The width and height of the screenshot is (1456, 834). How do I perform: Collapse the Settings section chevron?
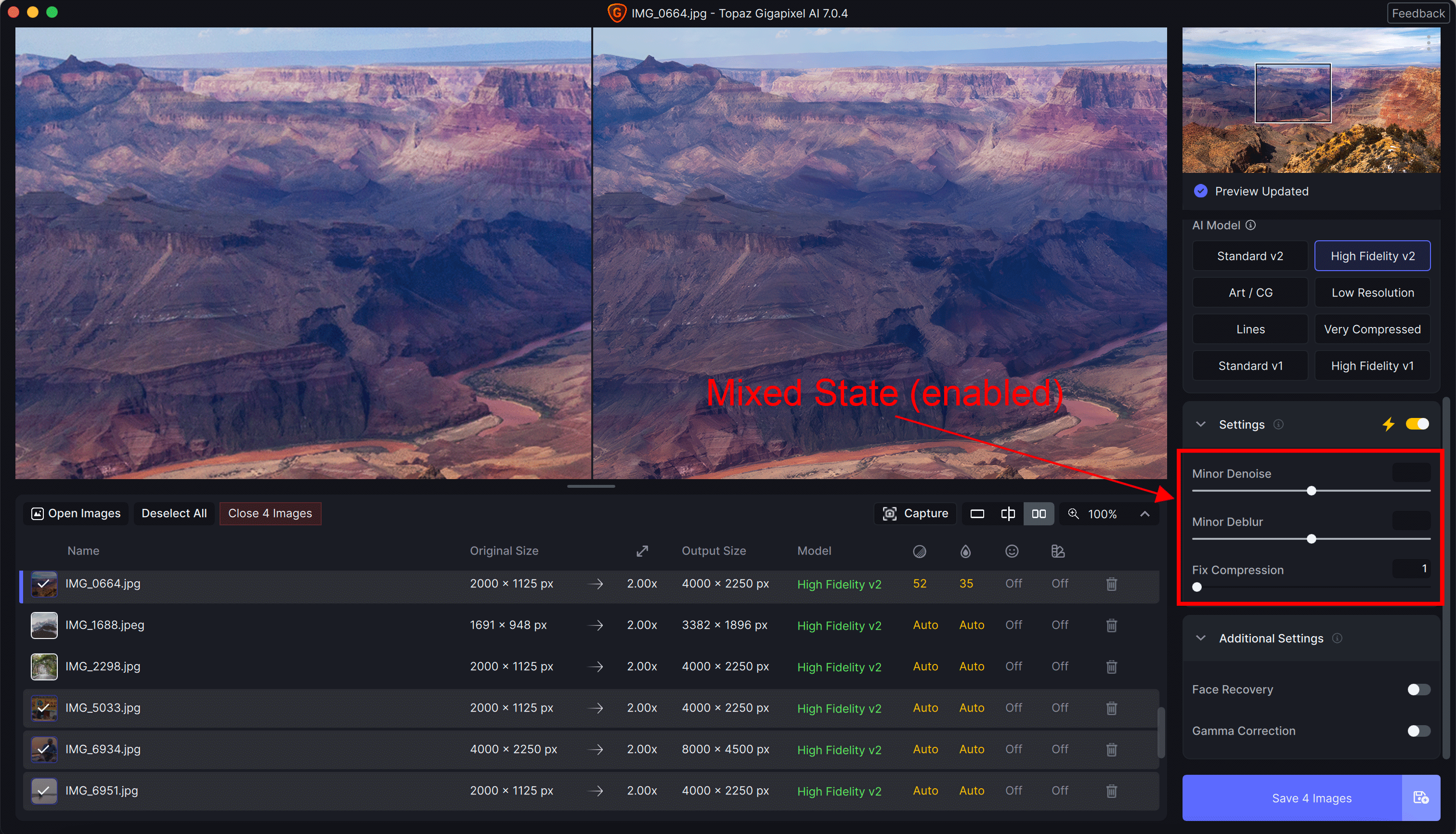[1200, 424]
